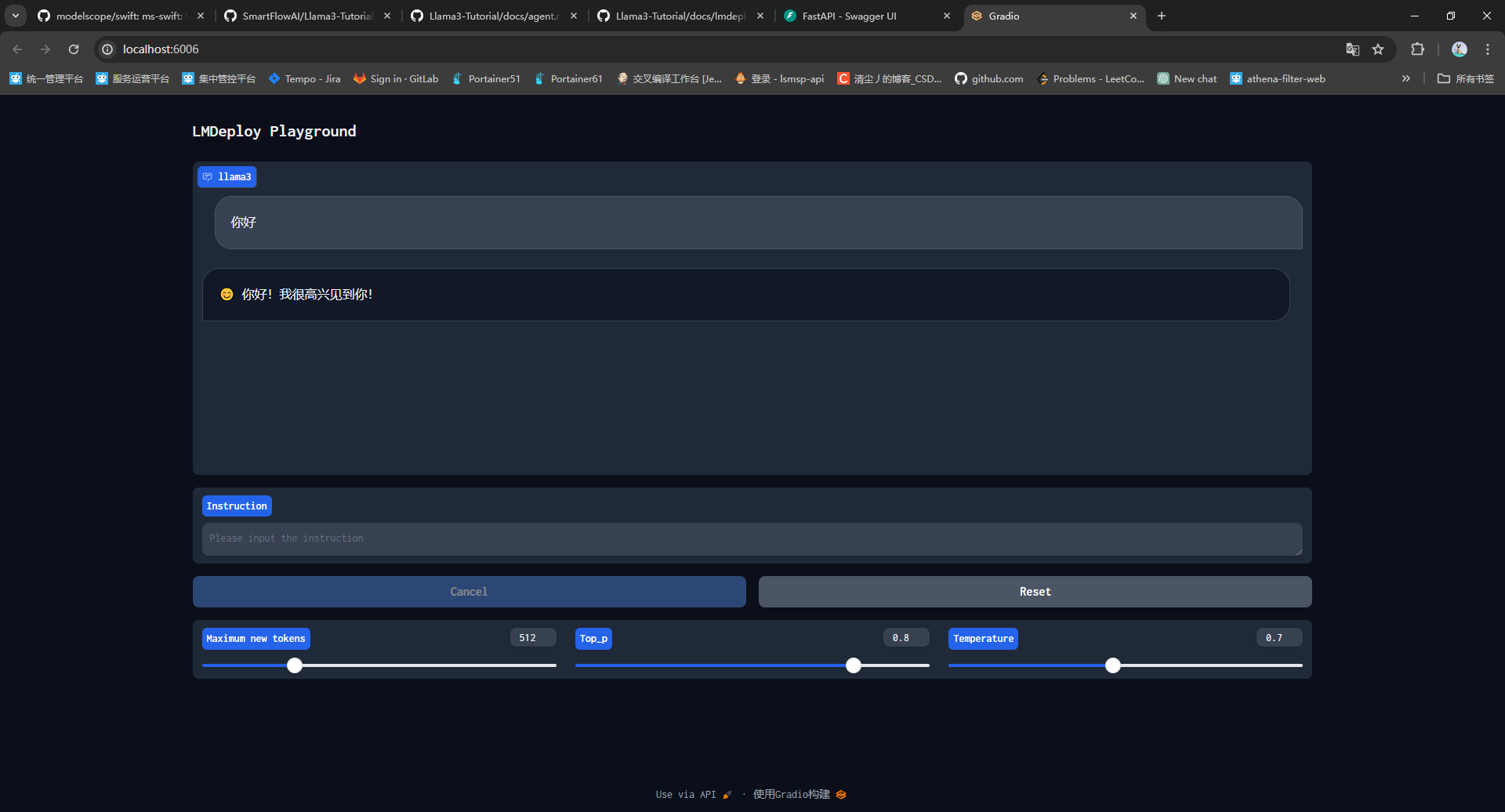Open the tab search dropdown arrow
This screenshot has width=1505, height=812.
click(16, 16)
